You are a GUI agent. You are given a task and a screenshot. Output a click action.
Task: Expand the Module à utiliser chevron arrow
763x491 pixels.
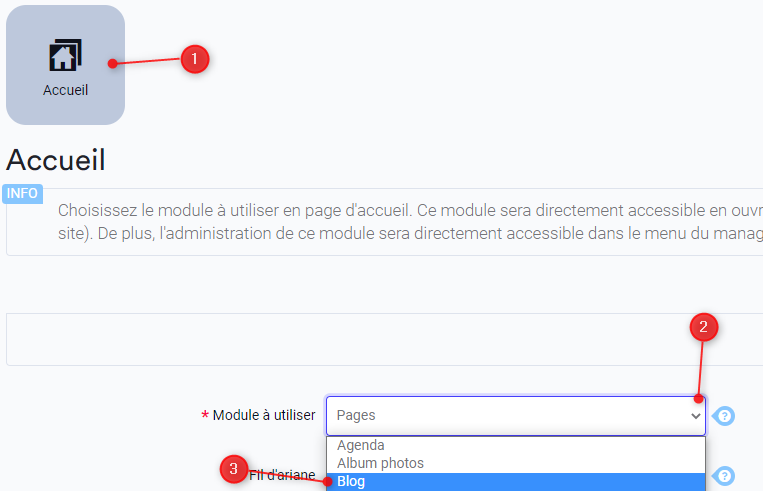tap(695, 416)
